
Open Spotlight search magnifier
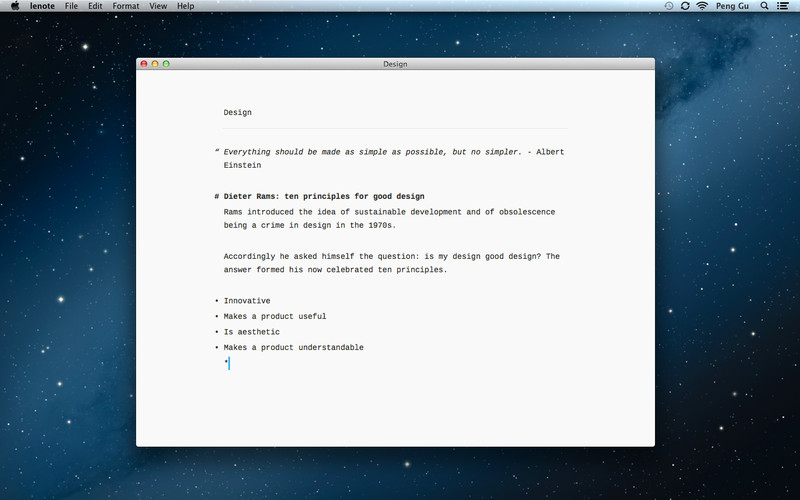point(765,6)
